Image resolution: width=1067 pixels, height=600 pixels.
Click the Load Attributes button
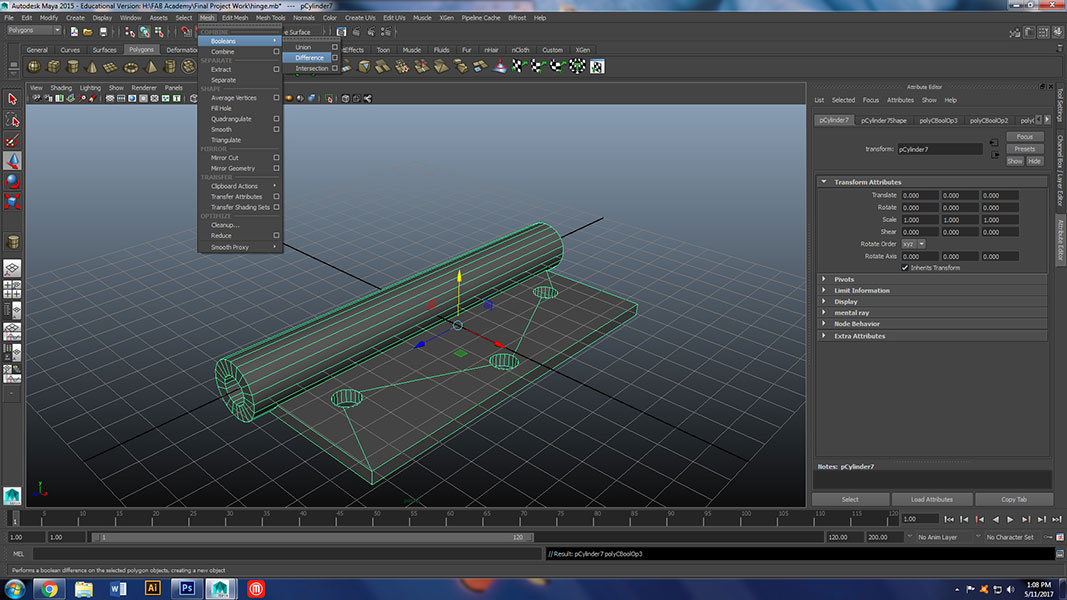[x=932, y=499]
